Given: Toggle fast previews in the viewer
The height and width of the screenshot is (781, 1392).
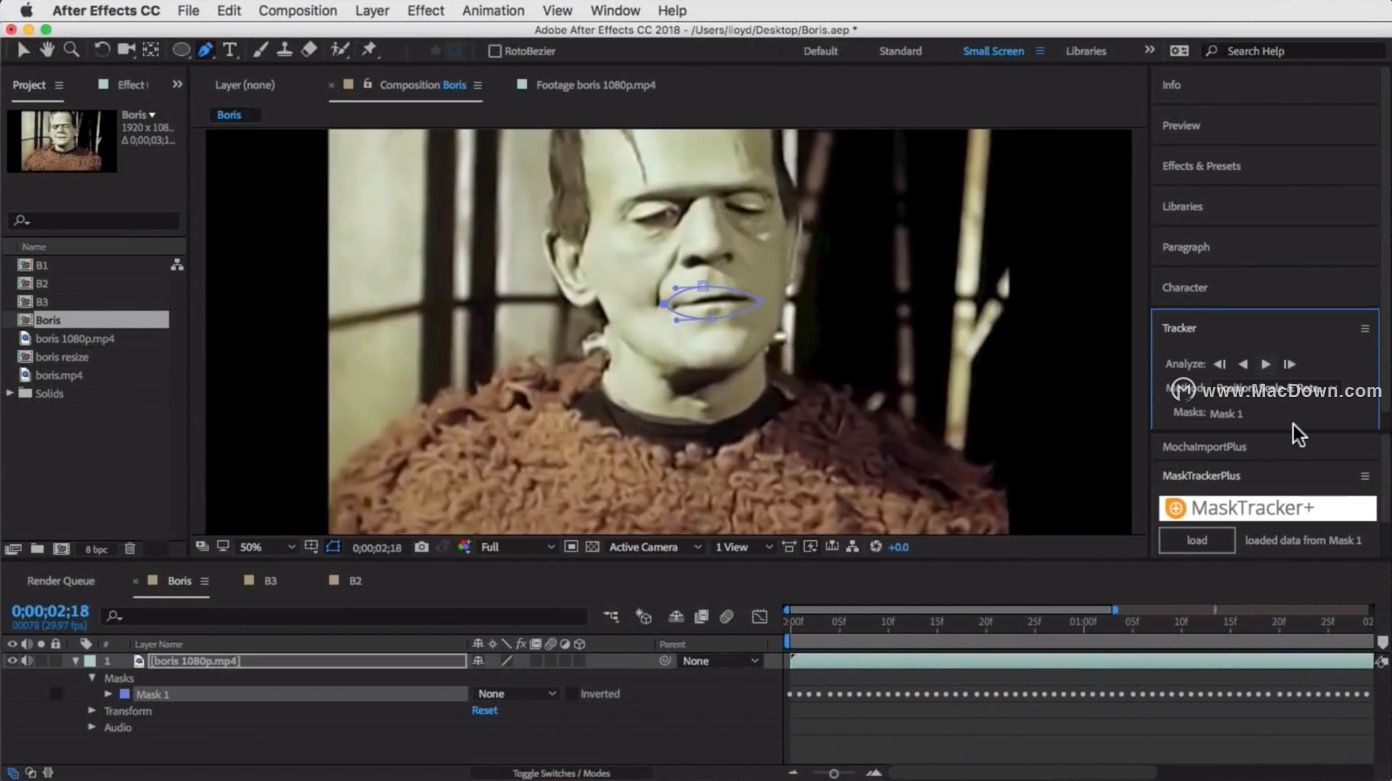Looking at the screenshot, I should tap(810, 547).
